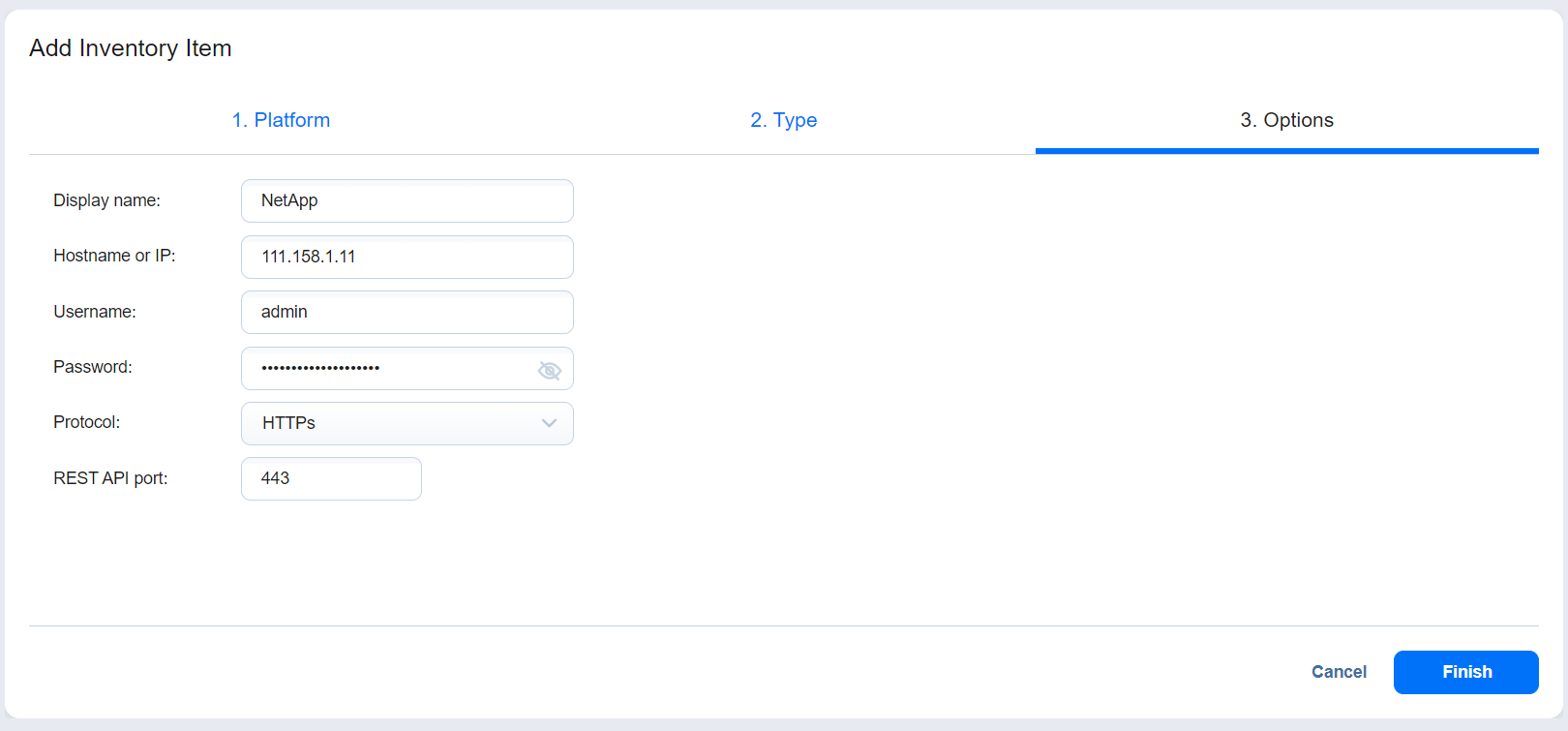1568x731 pixels.
Task: Switch to the Type step tab
Action: click(x=783, y=120)
